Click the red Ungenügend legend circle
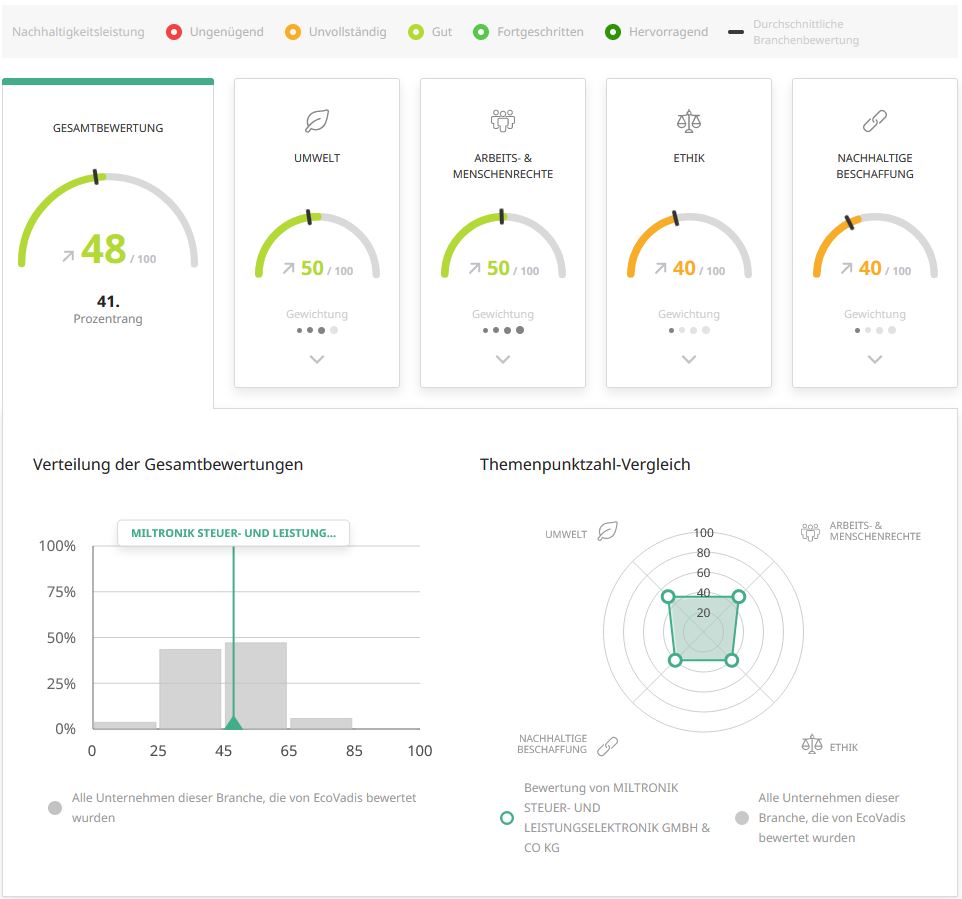Image resolution: width=962 pixels, height=899 pixels. (x=174, y=32)
